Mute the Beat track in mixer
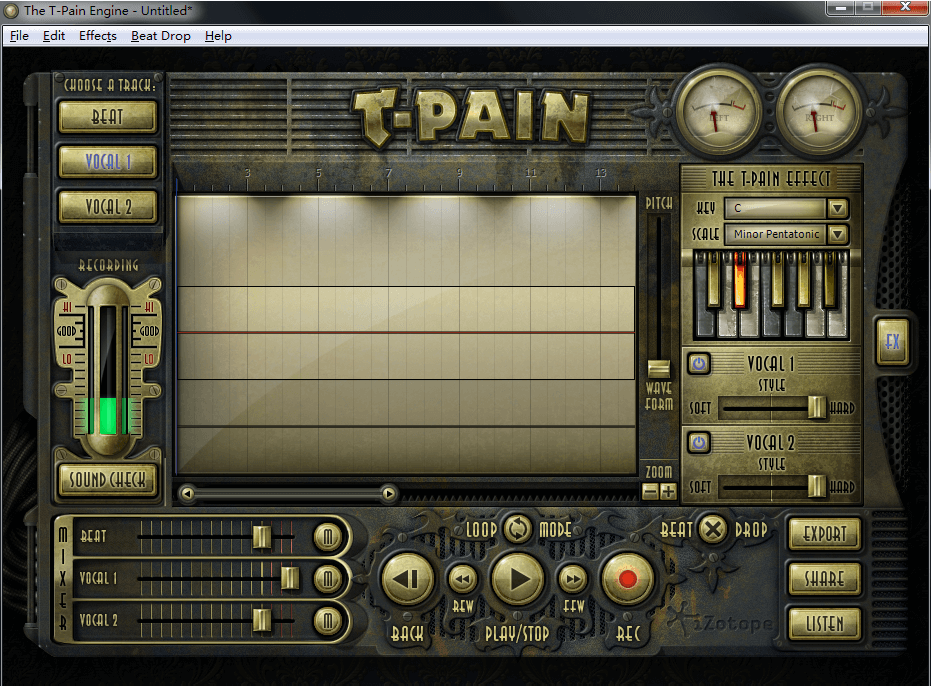The height and width of the screenshot is (686, 931). pos(327,537)
